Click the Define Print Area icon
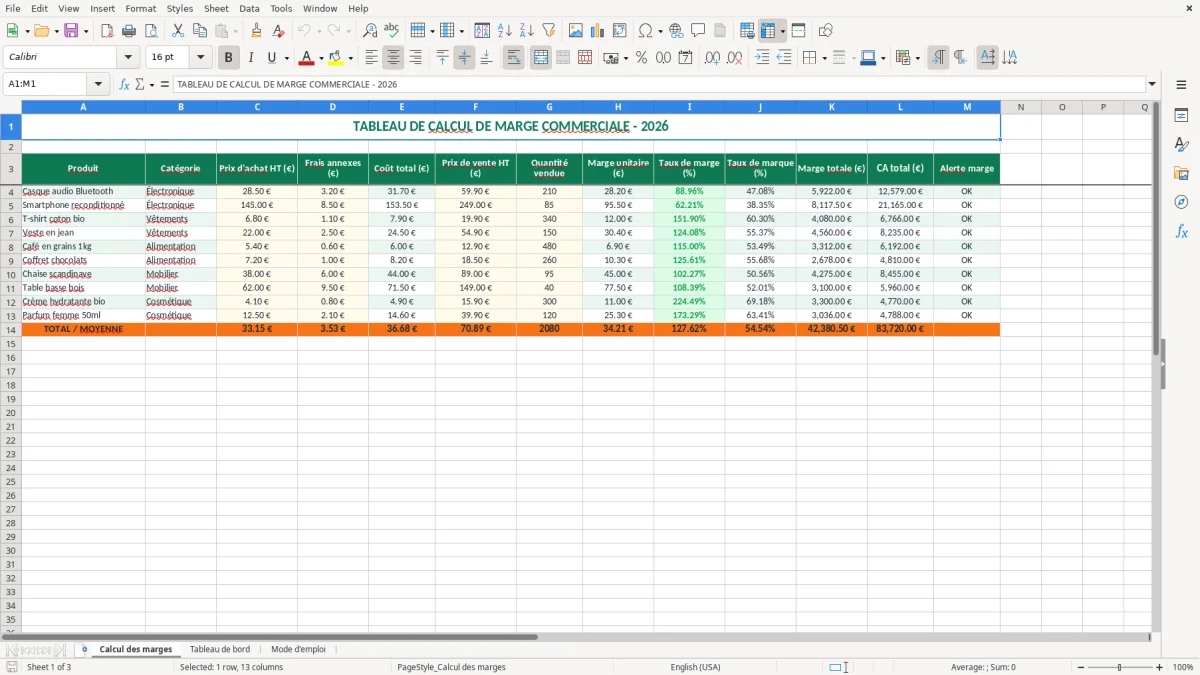 point(748,31)
